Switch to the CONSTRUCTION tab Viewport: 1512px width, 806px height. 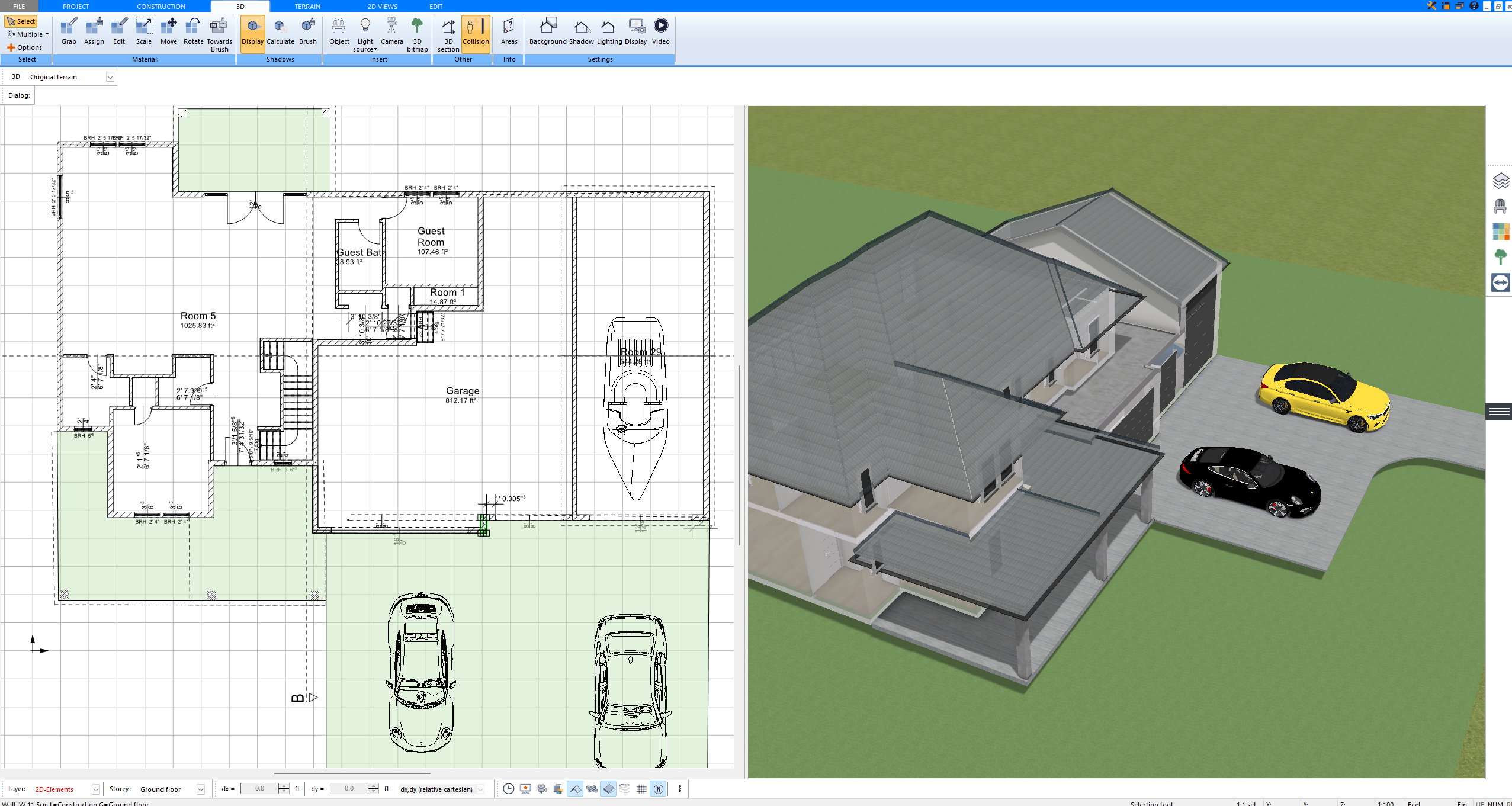[x=161, y=7]
